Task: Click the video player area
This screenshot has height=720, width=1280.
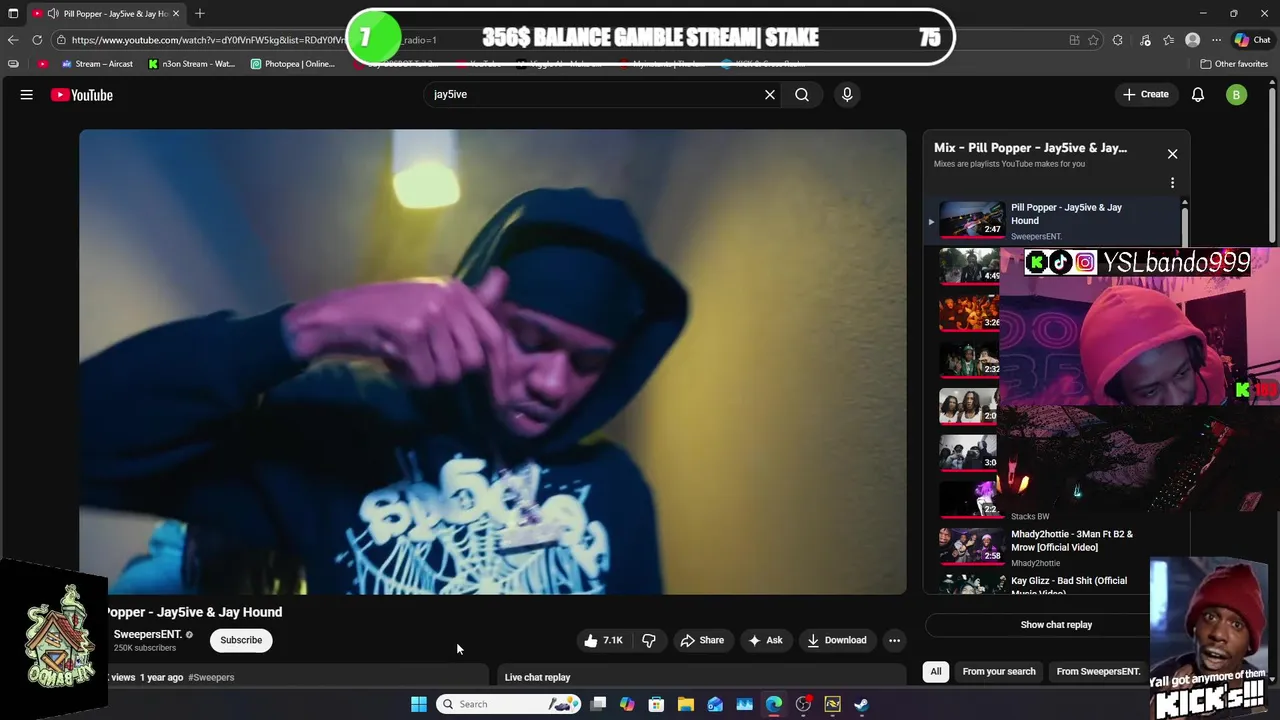Action: pyautogui.click(x=493, y=362)
